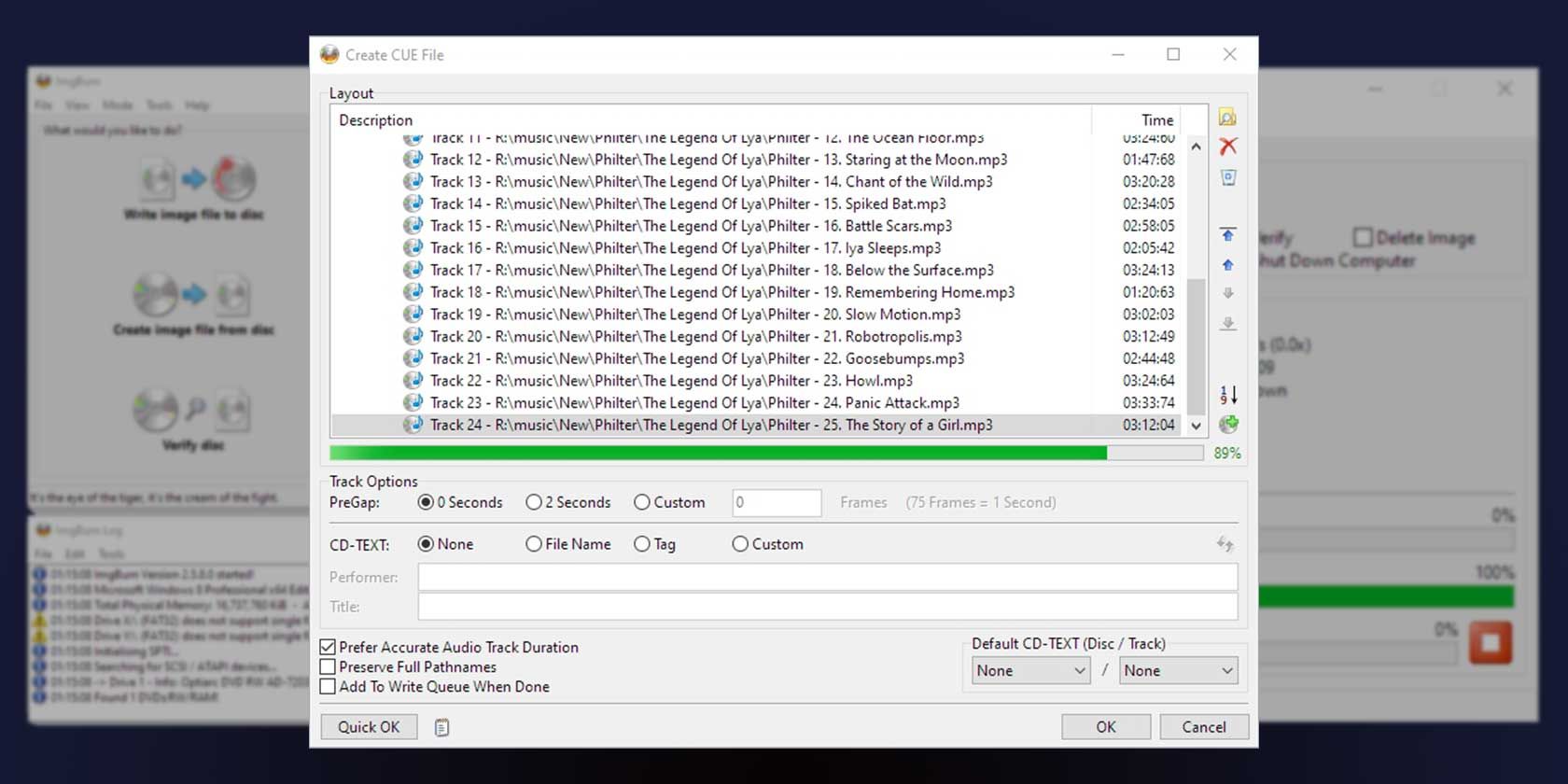Click the 89% green progress bar
This screenshot has height=784, width=1568.
pyautogui.click(x=766, y=453)
